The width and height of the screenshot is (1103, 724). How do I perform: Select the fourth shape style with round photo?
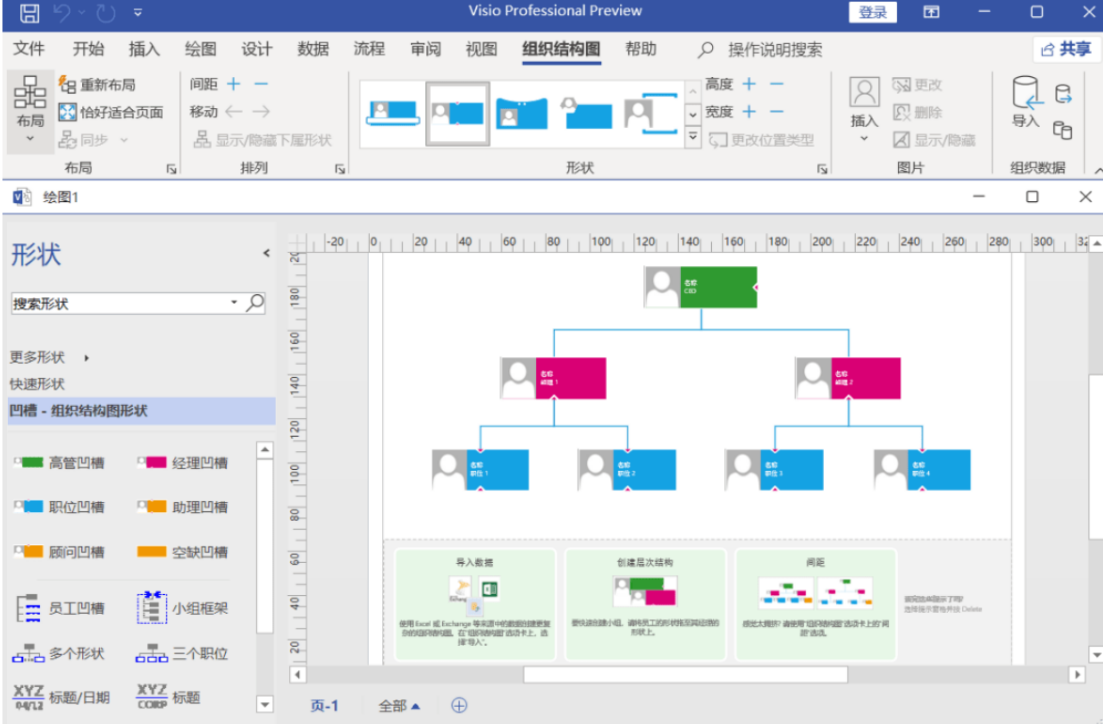586,113
